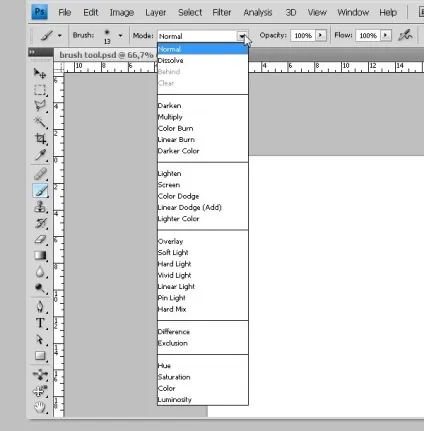Select the Type tool
Image resolution: width=424 pixels, height=431 pixels.
(x=40, y=323)
